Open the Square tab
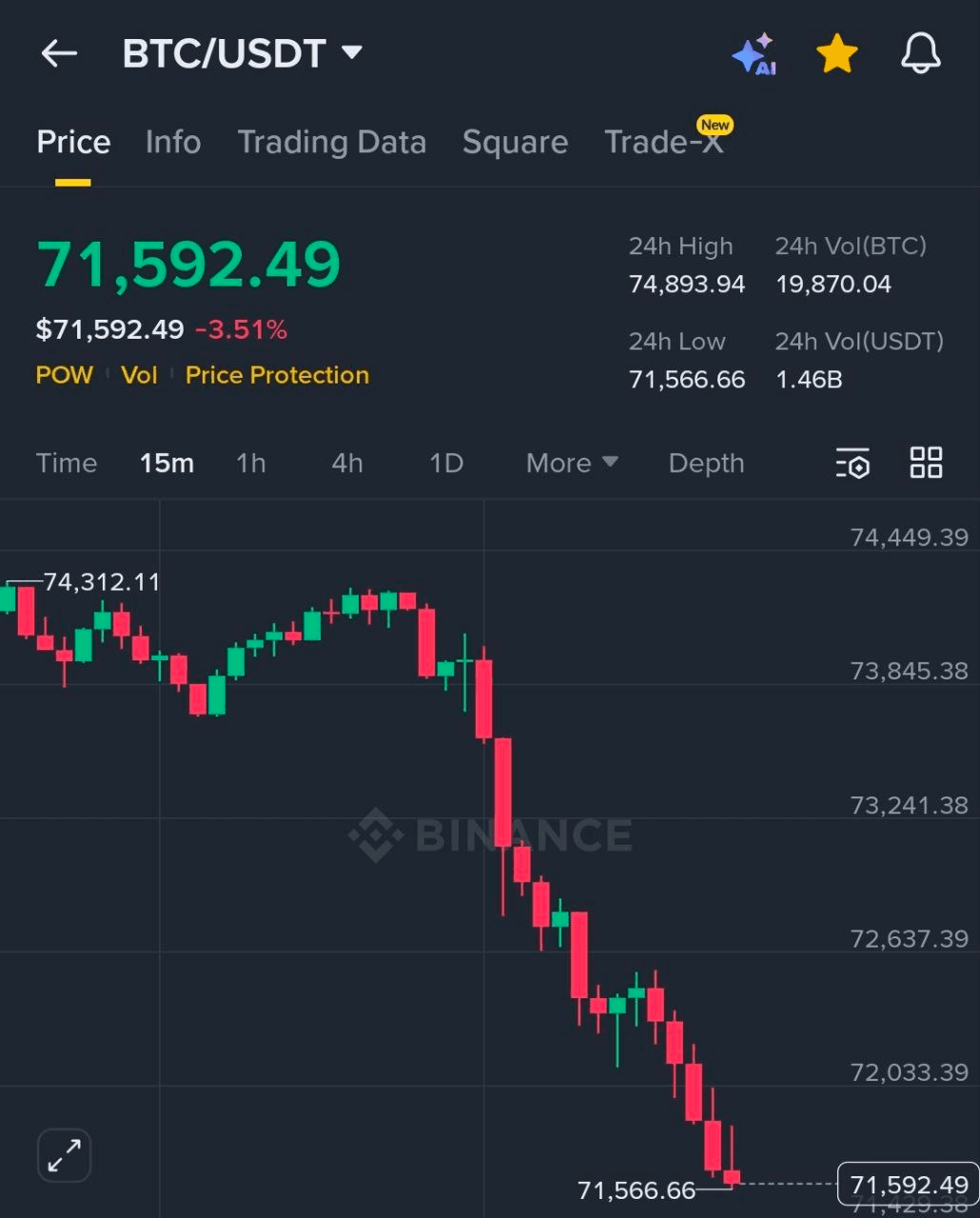Image resolution: width=980 pixels, height=1218 pixels. pos(515,143)
